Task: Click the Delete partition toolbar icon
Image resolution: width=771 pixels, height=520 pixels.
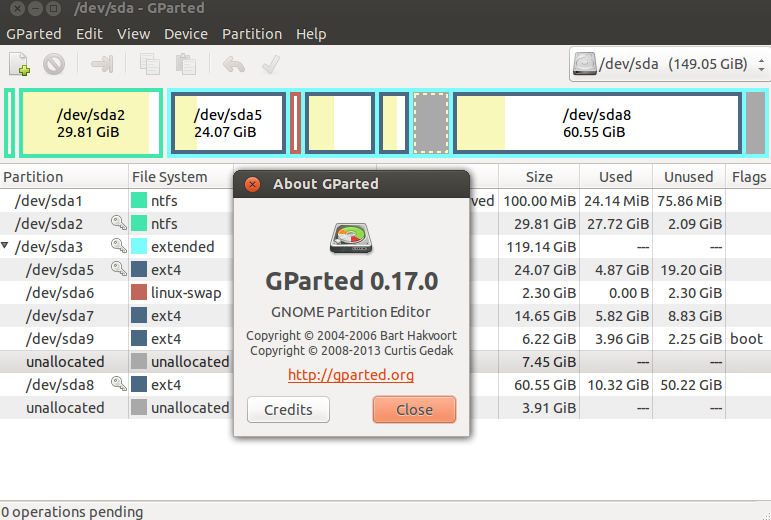Action: pos(54,64)
